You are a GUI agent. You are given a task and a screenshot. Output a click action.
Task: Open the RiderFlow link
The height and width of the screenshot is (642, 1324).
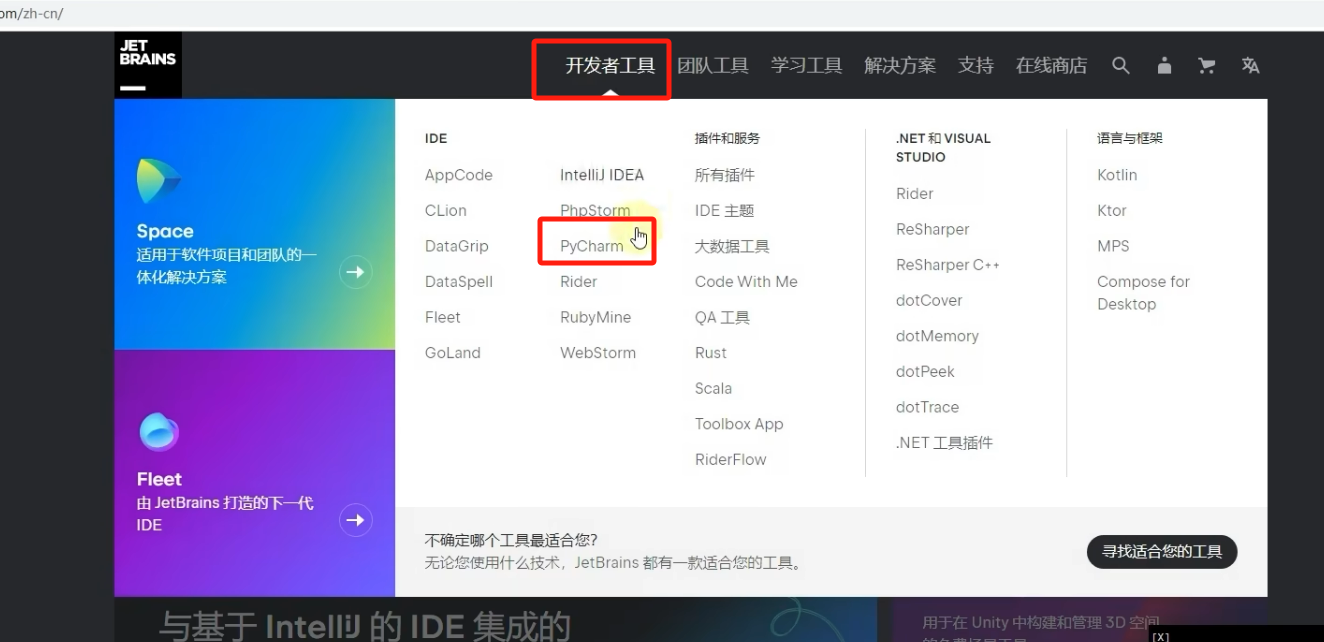[x=731, y=460]
